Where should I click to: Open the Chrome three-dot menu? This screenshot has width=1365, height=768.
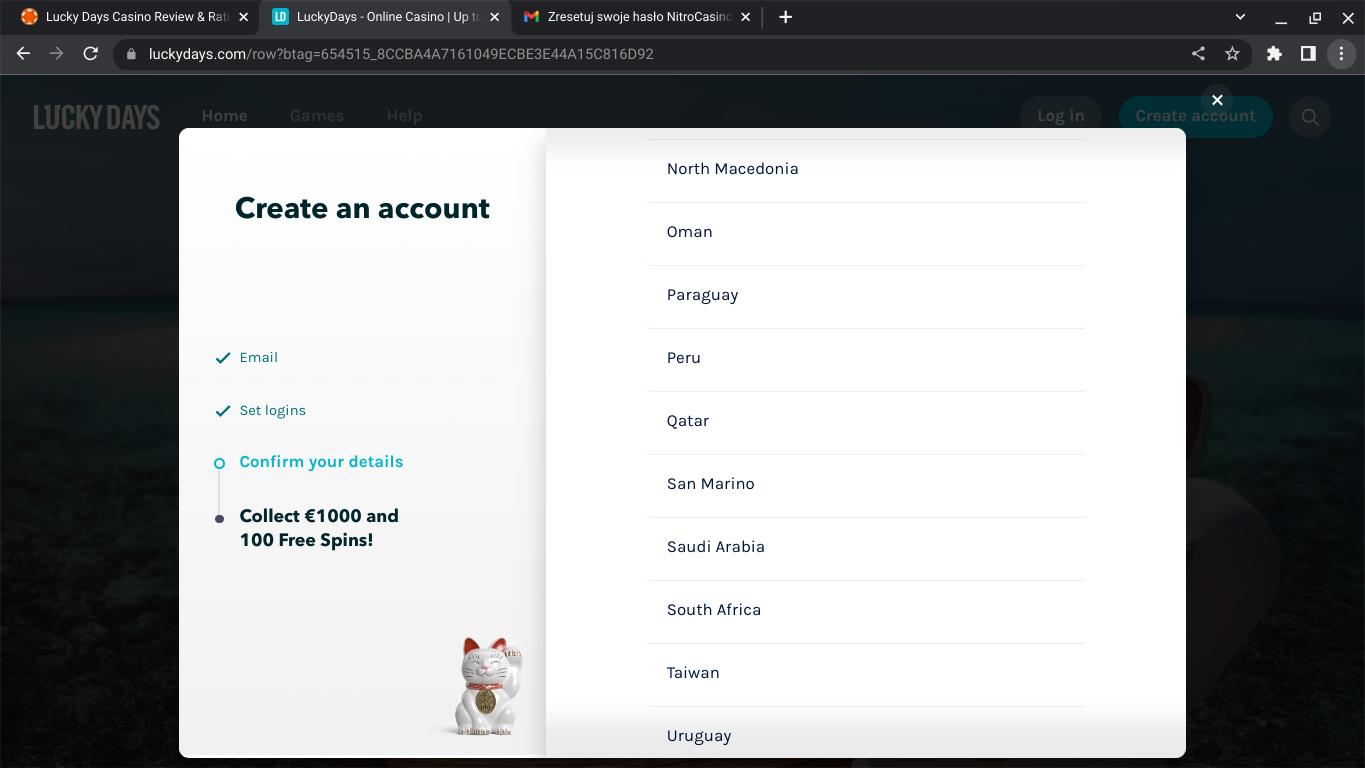(x=1341, y=54)
